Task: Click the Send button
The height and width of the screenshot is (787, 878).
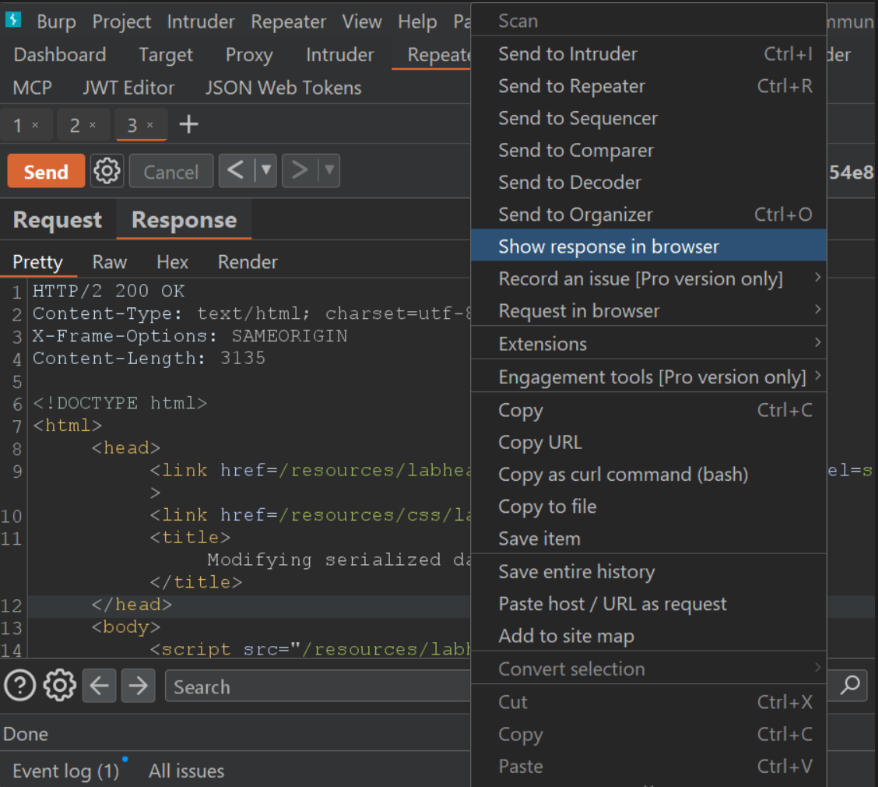Action: (46, 171)
